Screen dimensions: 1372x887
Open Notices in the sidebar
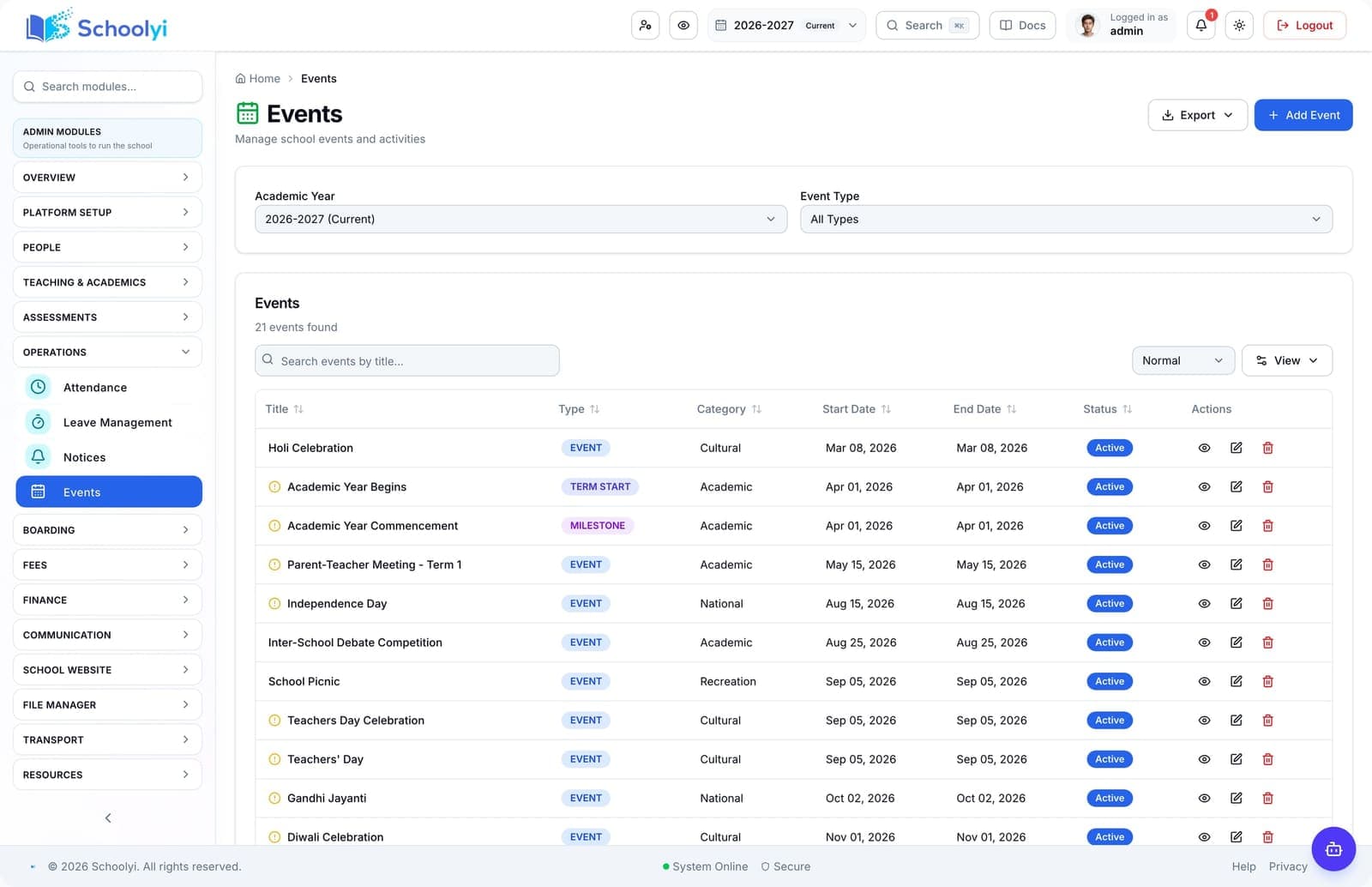click(x=109, y=457)
